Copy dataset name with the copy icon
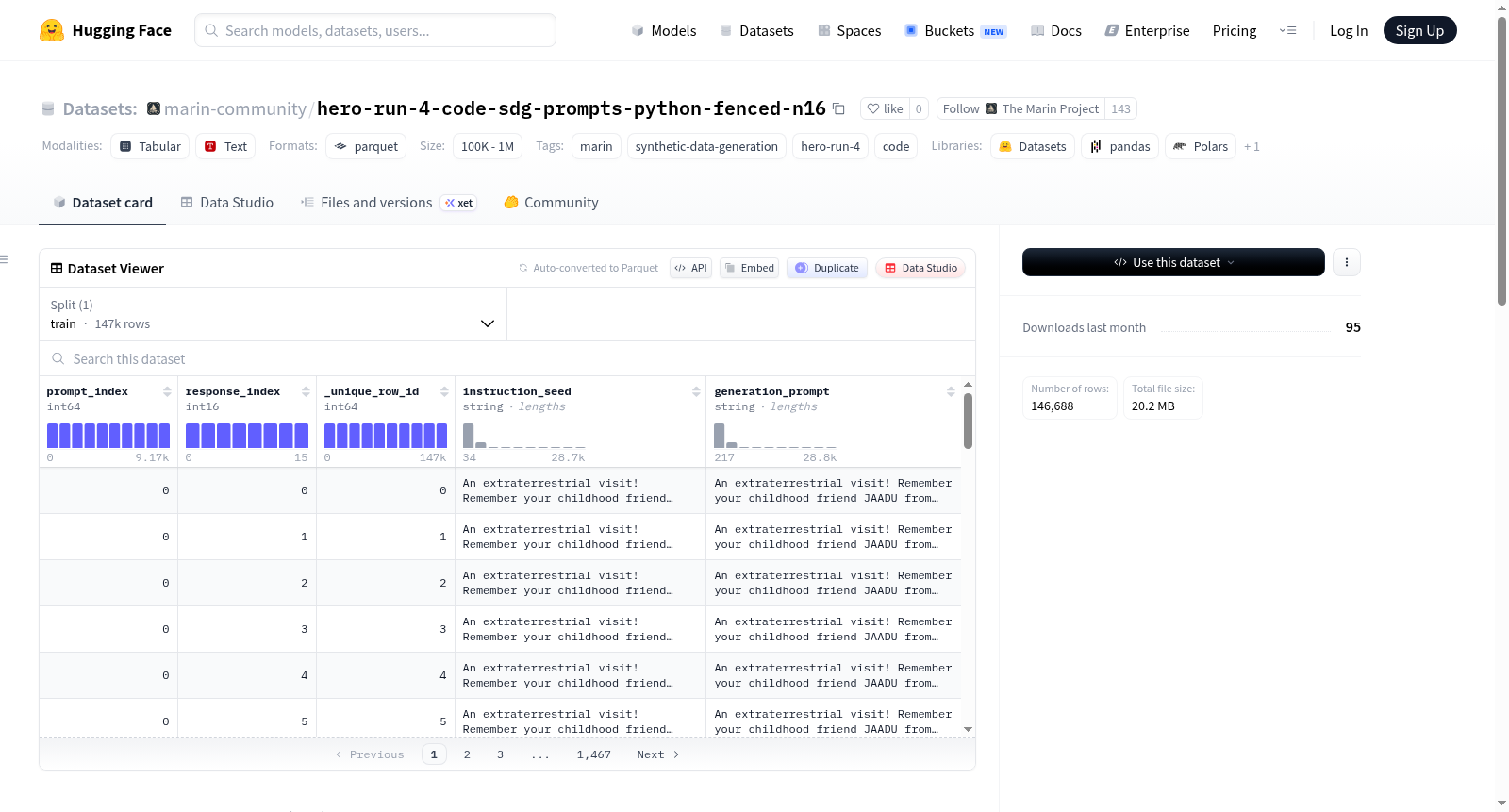Image resolution: width=1509 pixels, height=812 pixels. [838, 108]
